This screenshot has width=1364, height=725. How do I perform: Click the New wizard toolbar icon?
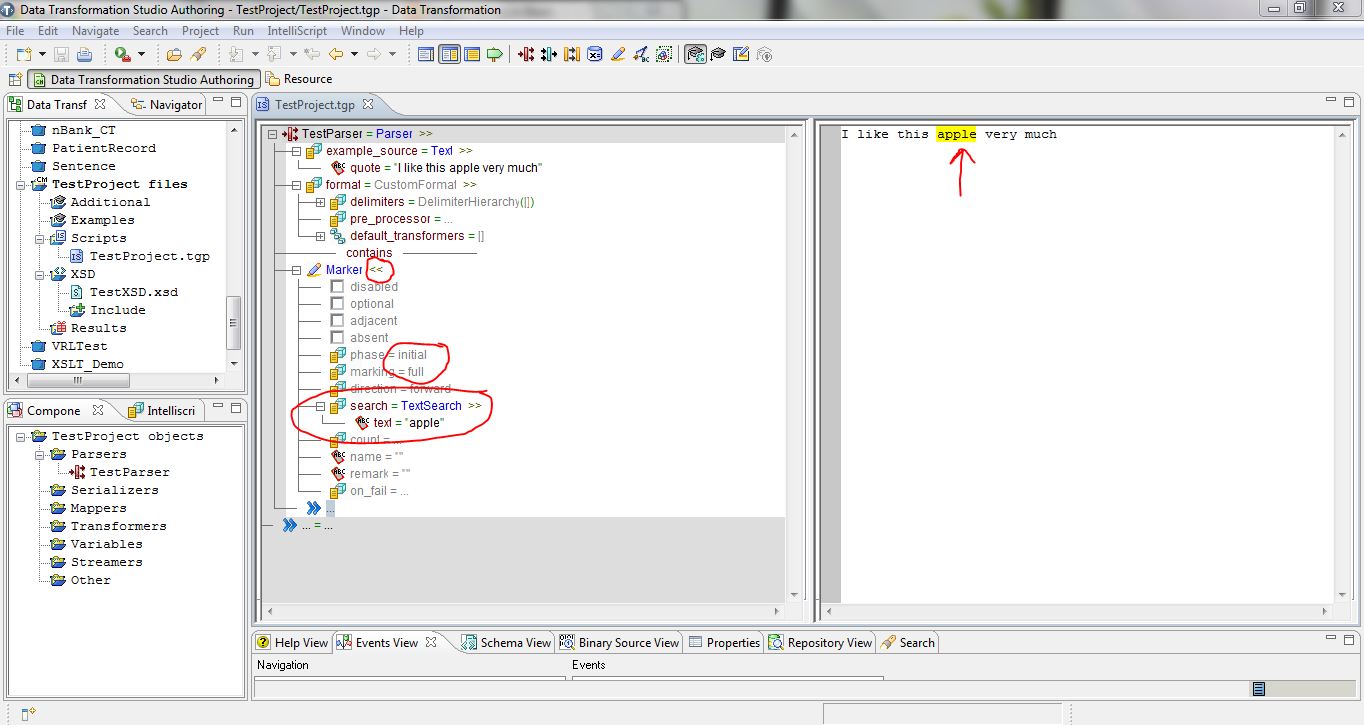(23, 54)
